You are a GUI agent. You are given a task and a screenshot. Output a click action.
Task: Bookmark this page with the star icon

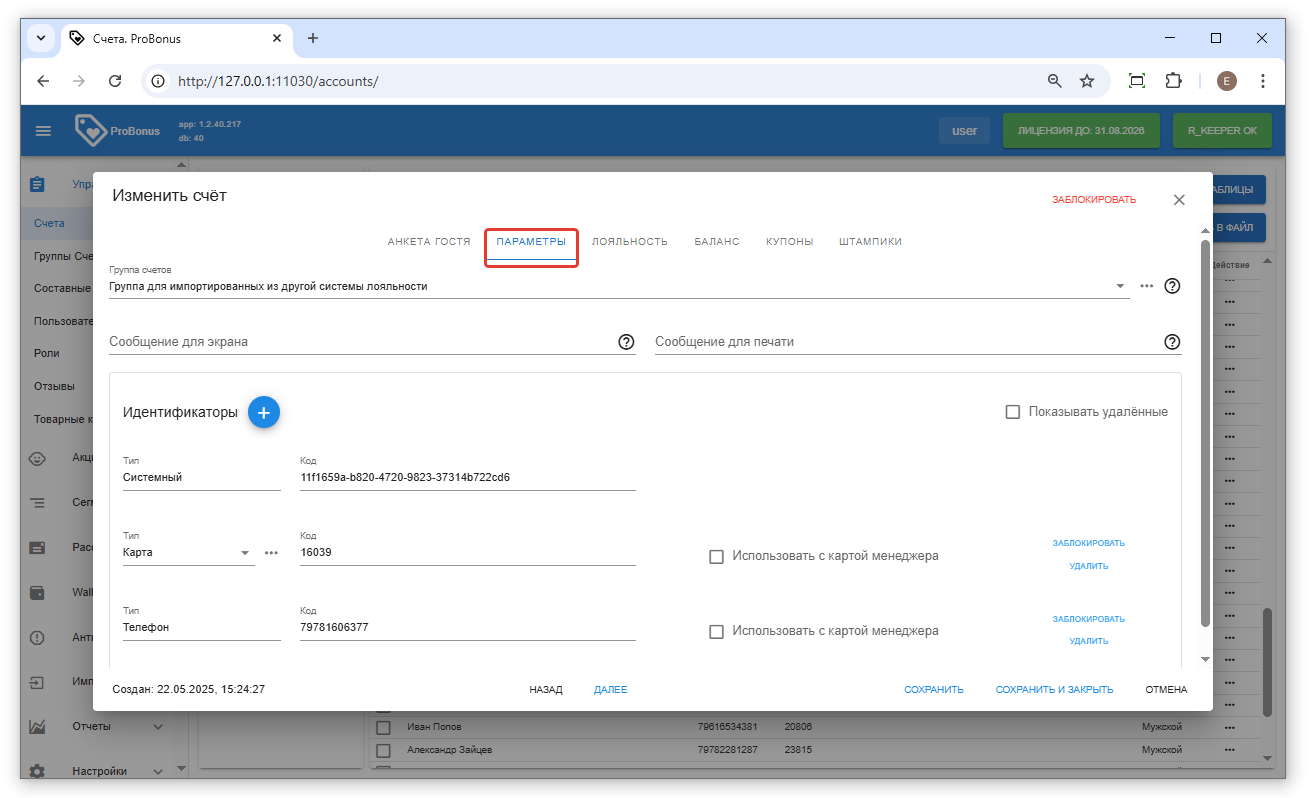tap(1087, 81)
